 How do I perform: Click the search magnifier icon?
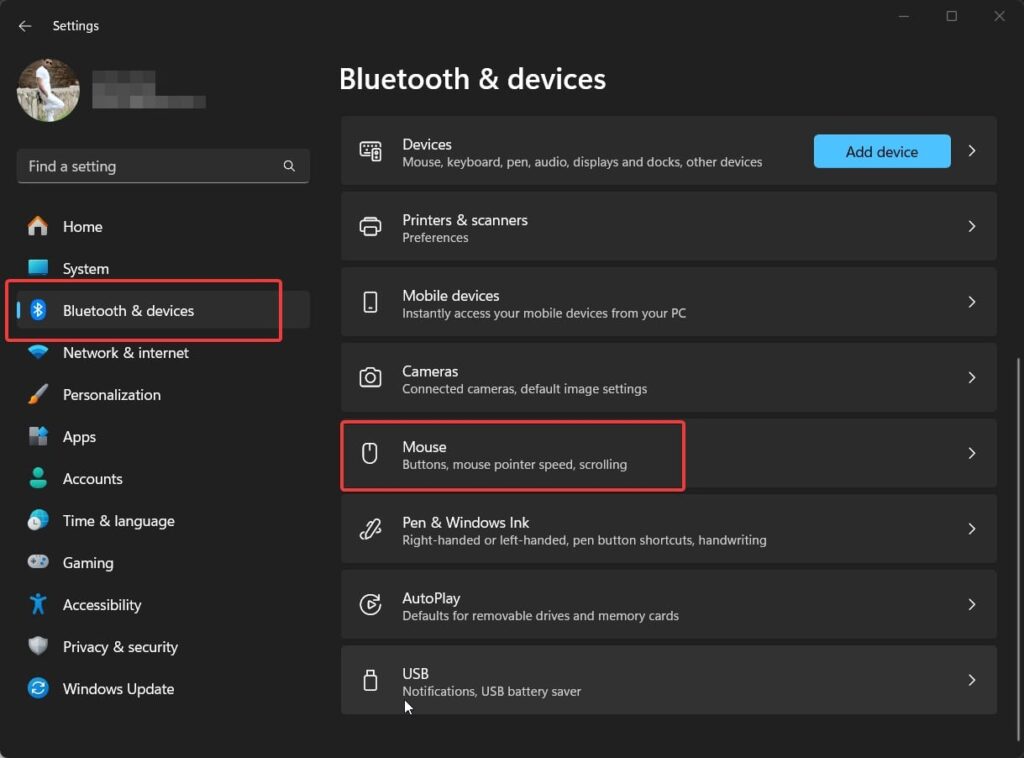289,167
